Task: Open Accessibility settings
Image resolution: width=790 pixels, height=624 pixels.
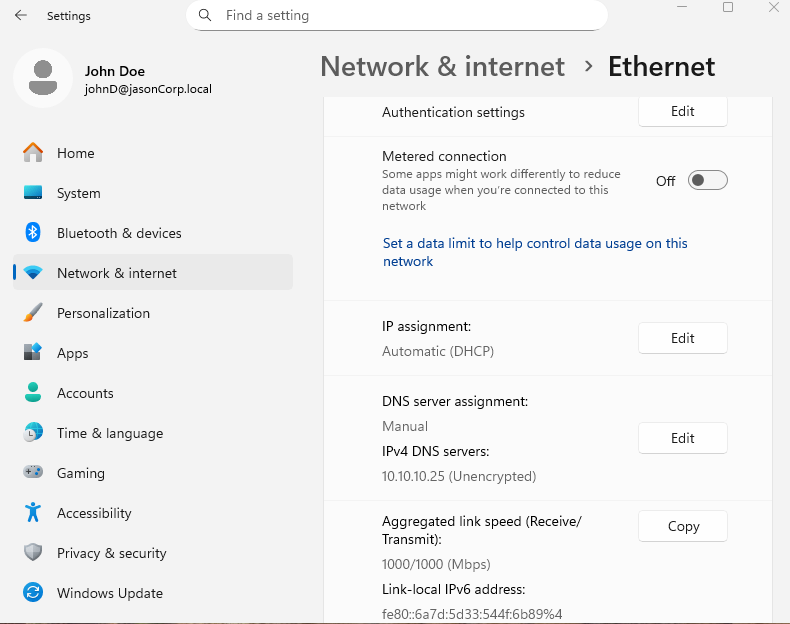Action: click(153, 513)
